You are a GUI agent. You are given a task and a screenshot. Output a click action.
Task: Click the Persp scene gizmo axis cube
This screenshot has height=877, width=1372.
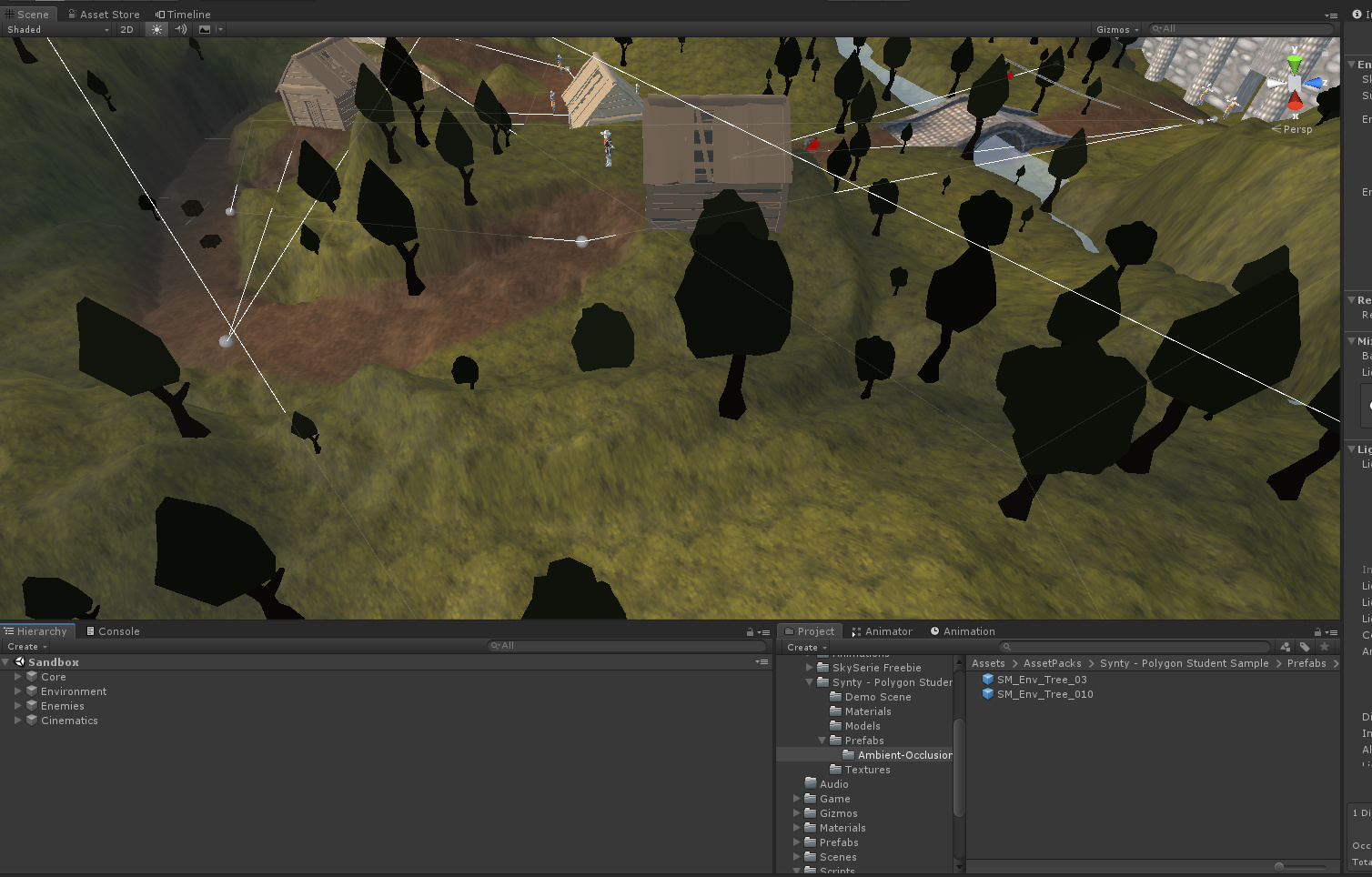coord(1293,83)
